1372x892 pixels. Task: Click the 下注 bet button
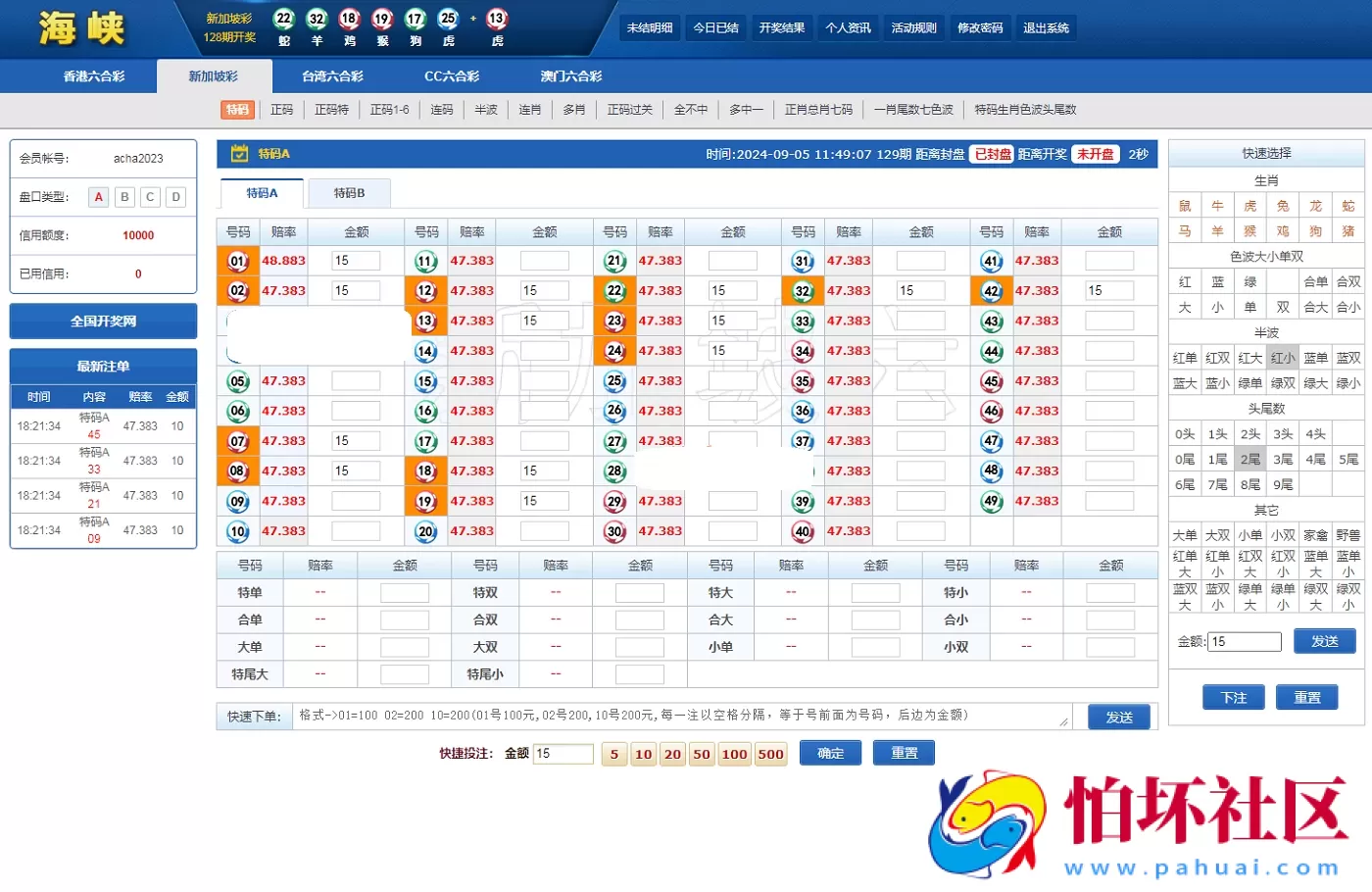[x=1233, y=697]
